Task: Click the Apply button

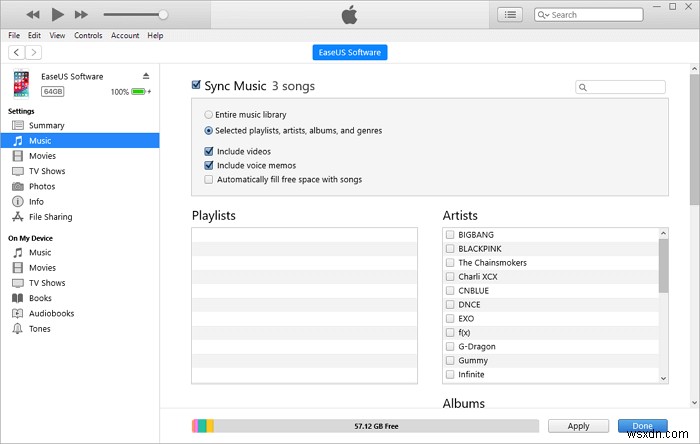Action: [x=578, y=426]
